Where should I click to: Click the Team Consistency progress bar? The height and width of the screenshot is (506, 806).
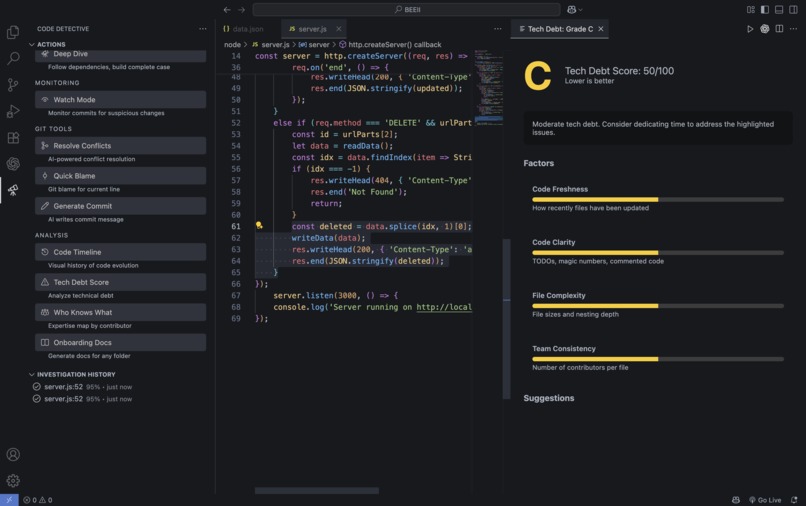click(658, 359)
